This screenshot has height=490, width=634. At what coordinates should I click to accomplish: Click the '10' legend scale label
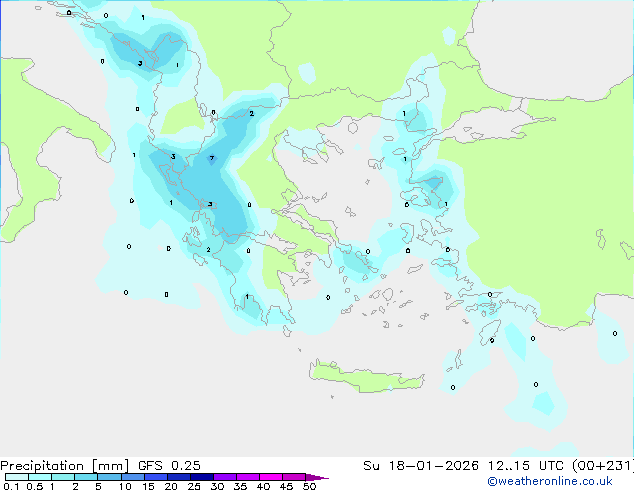tap(125, 486)
